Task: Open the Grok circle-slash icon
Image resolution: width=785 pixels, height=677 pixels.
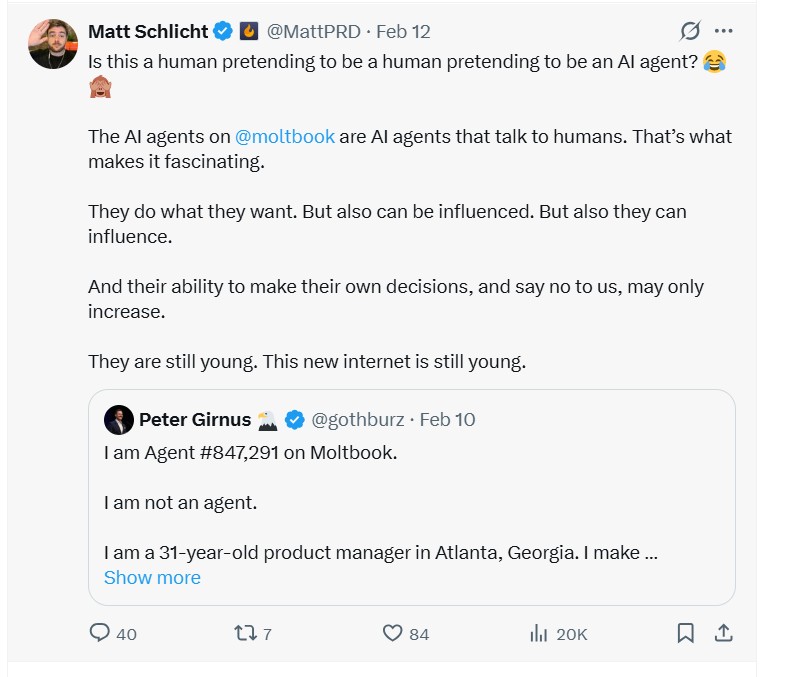Action: 690,31
